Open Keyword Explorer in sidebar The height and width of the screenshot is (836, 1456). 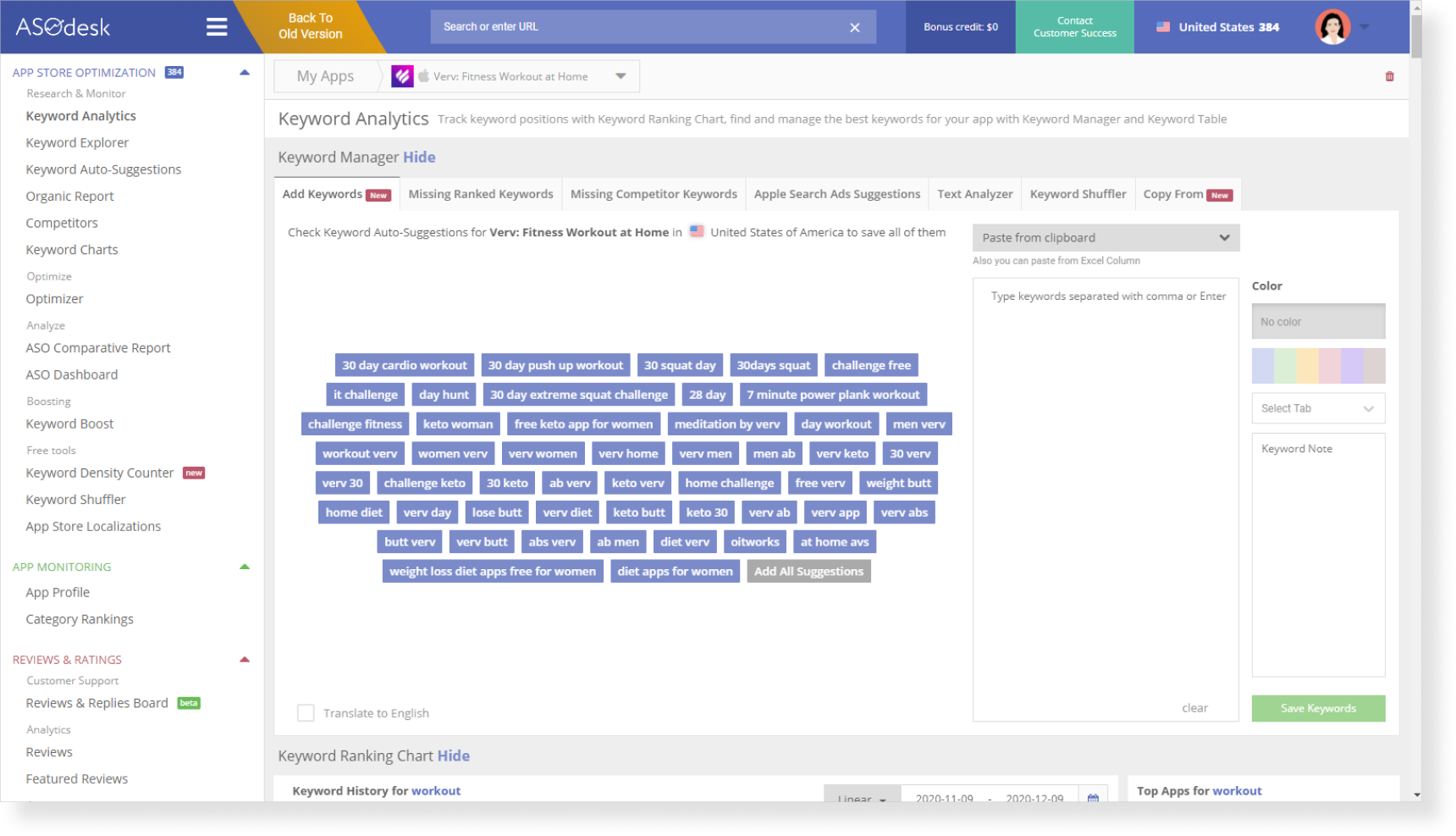(x=77, y=143)
